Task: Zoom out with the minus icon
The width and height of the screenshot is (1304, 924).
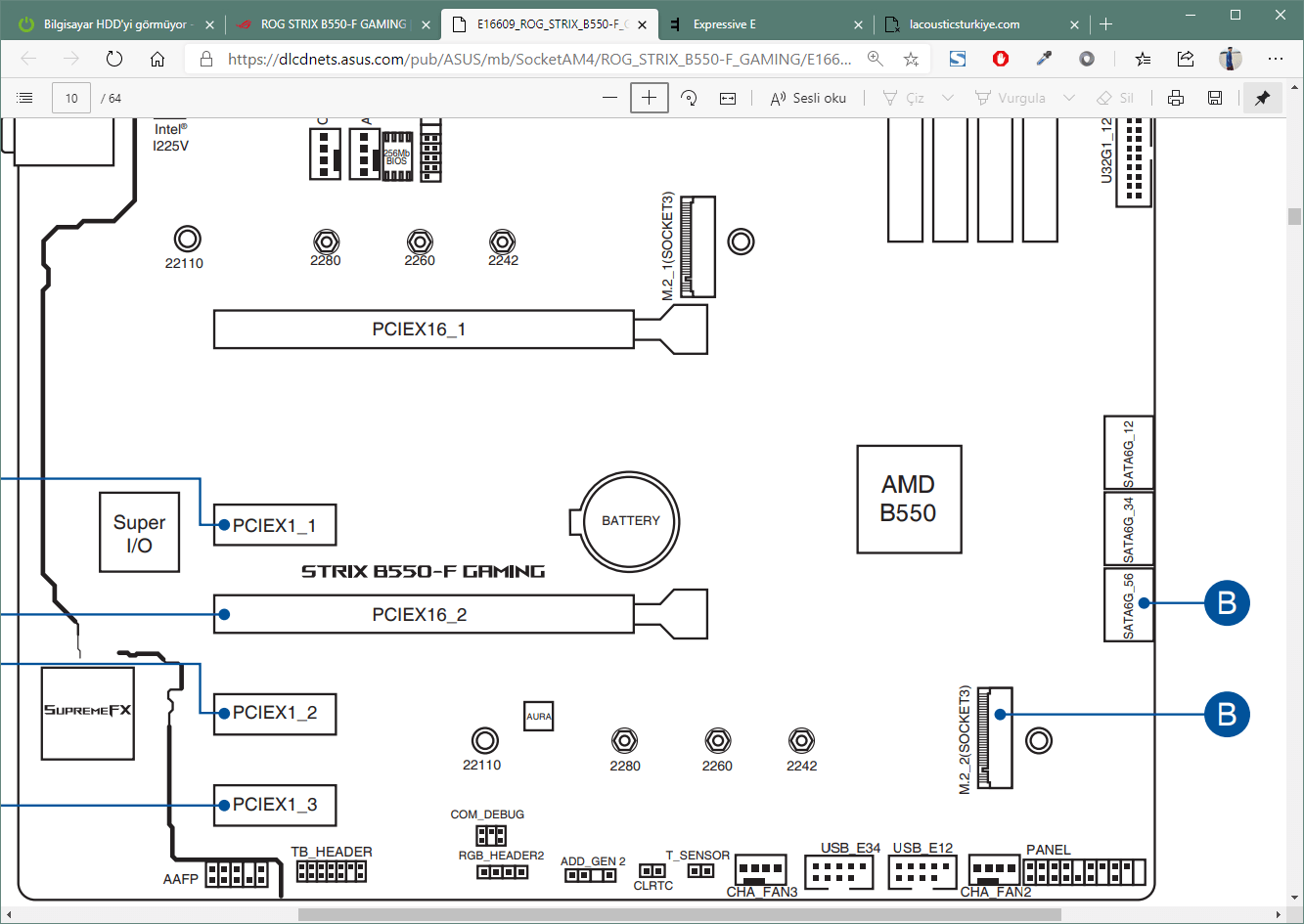Action: (609, 98)
